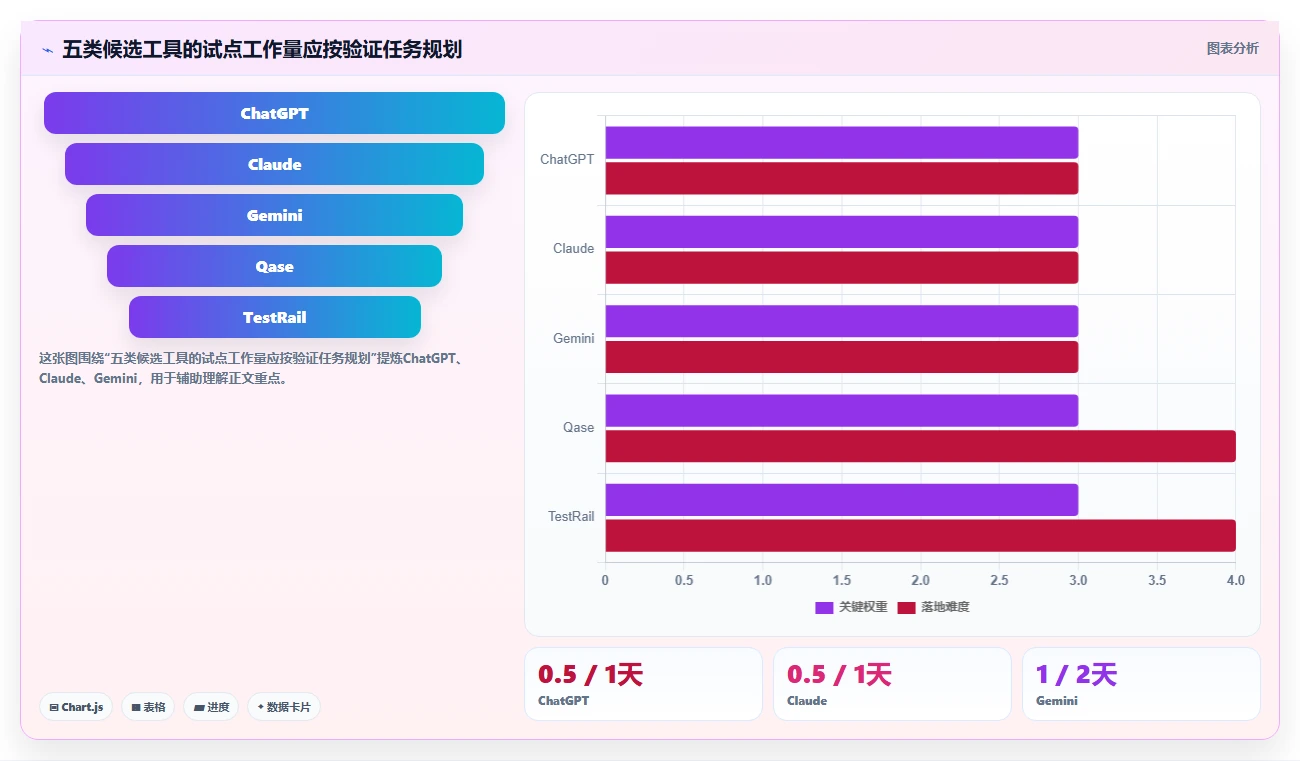Select the Gemini funnel stage

pos(274,215)
